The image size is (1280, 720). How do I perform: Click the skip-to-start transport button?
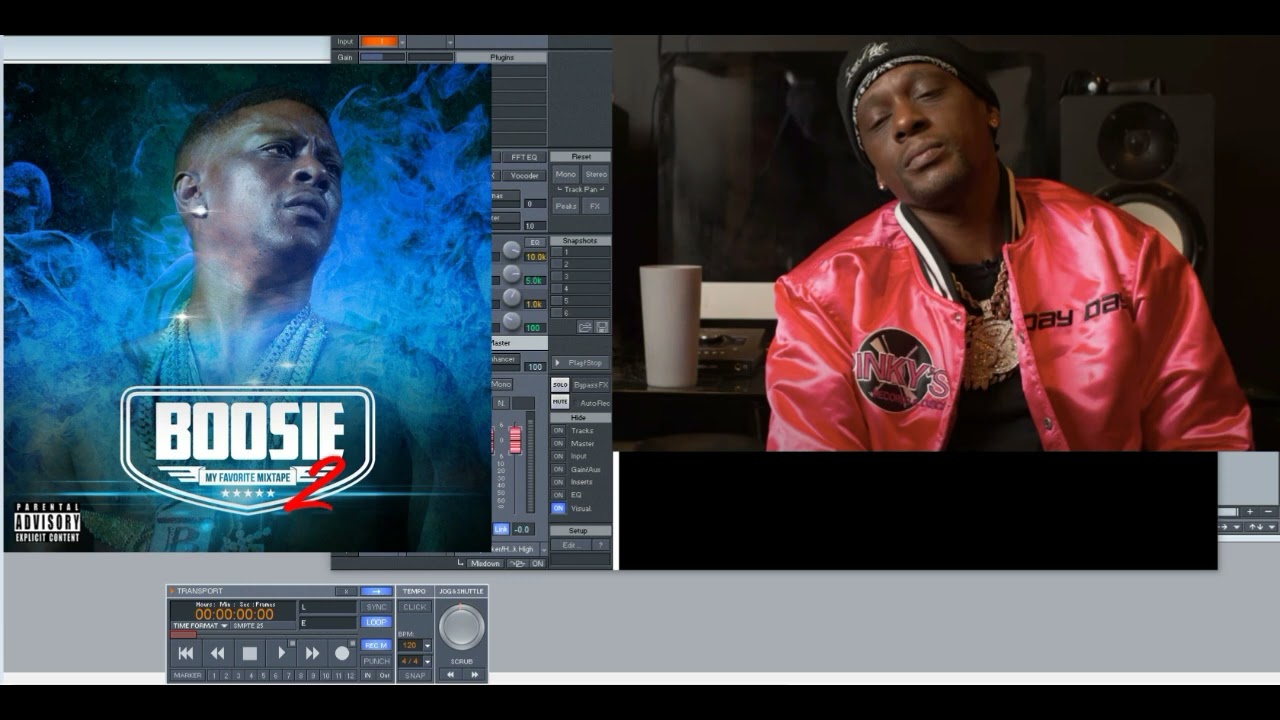click(186, 653)
